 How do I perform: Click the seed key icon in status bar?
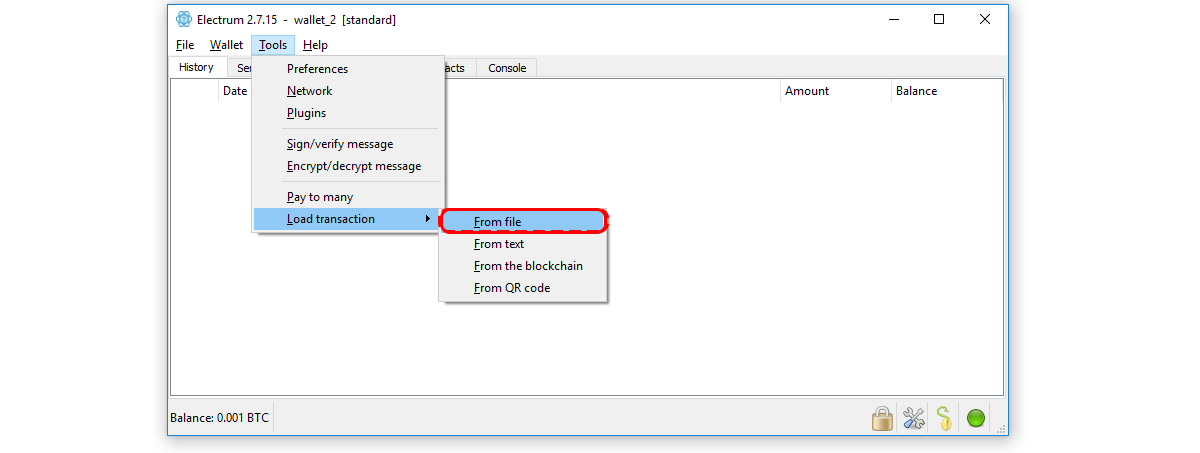[x=944, y=419]
